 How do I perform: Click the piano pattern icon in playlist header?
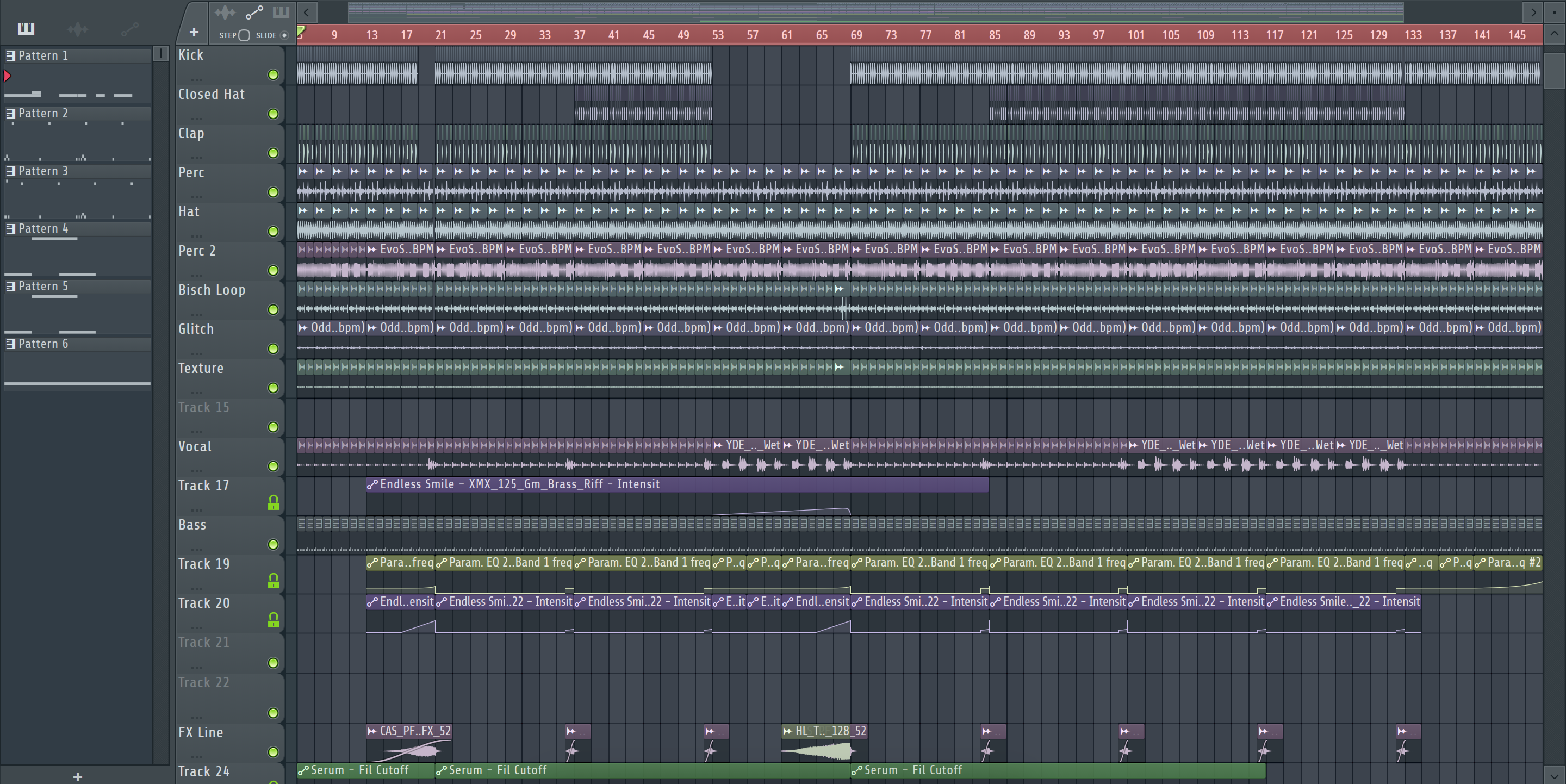(282, 13)
